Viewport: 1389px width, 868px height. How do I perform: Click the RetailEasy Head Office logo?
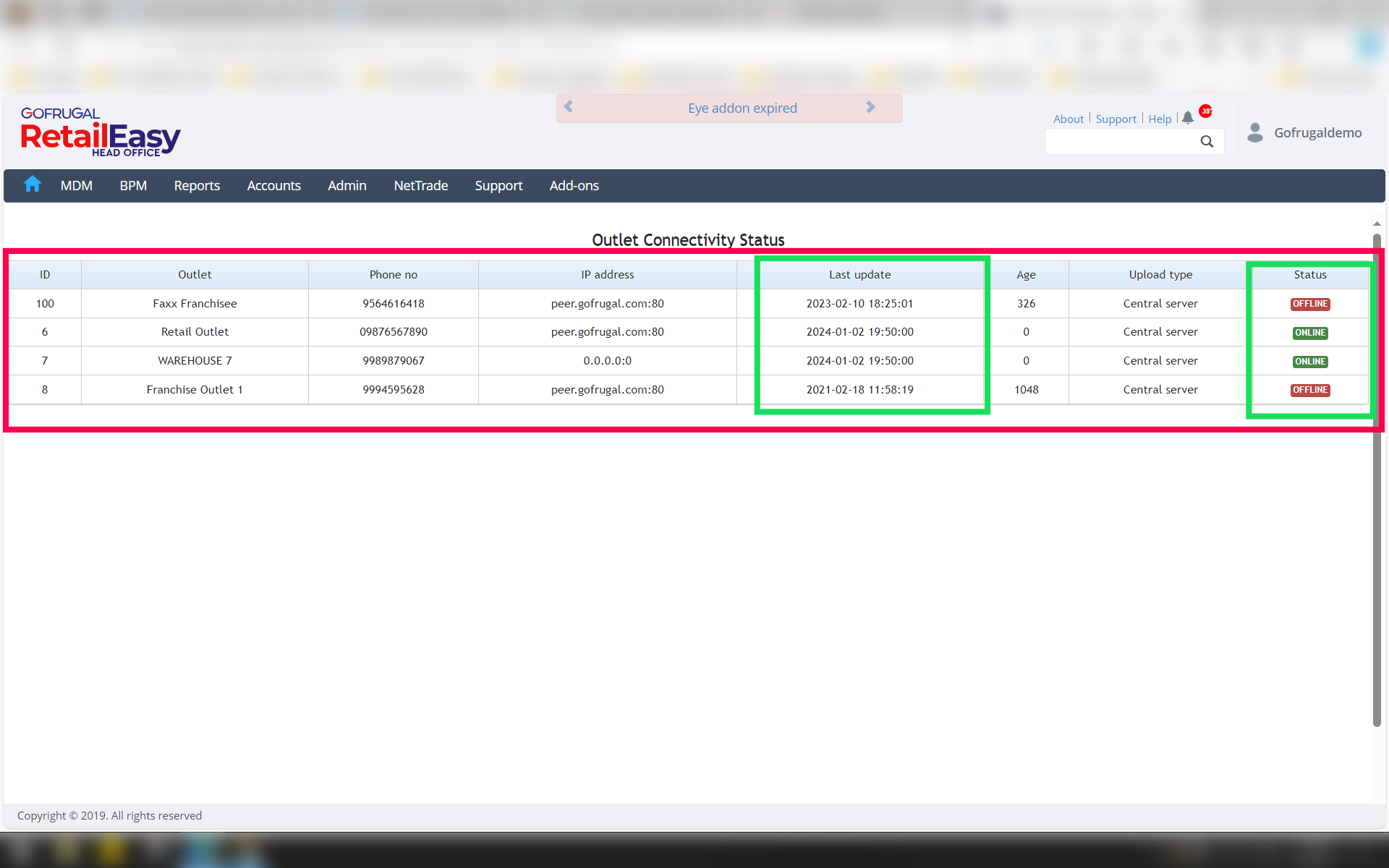coord(100,132)
